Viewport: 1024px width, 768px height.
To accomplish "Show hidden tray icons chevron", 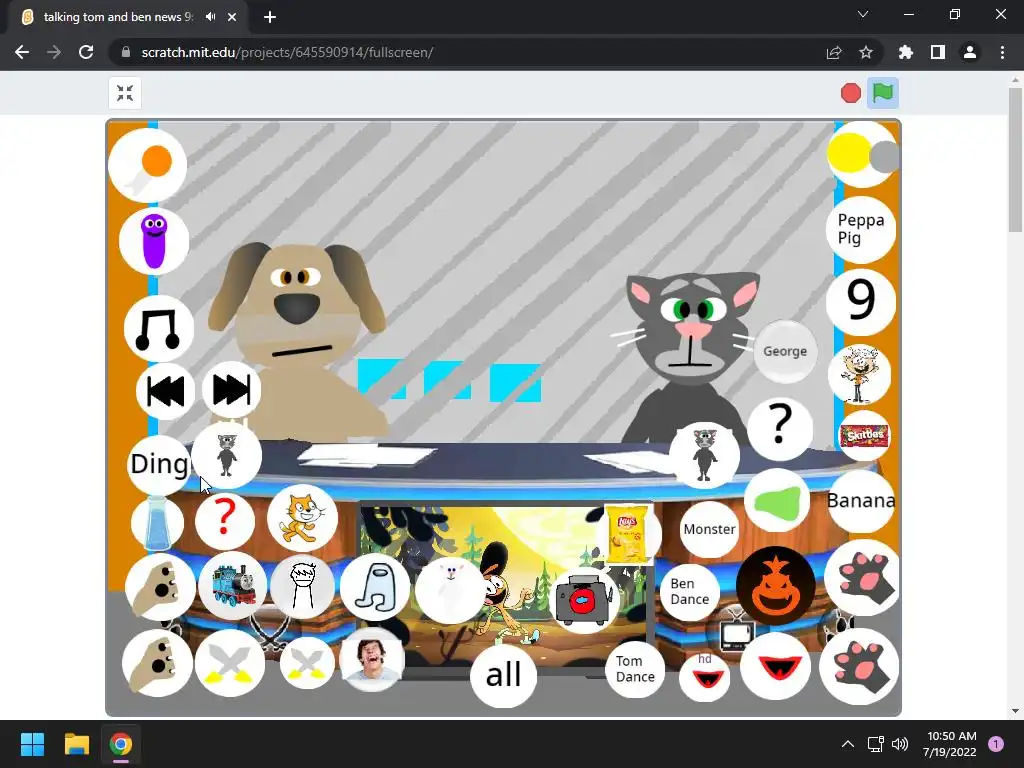I will (848, 744).
